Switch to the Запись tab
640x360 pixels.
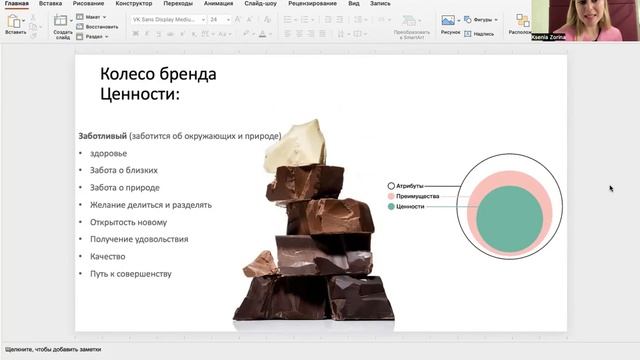point(380,3)
